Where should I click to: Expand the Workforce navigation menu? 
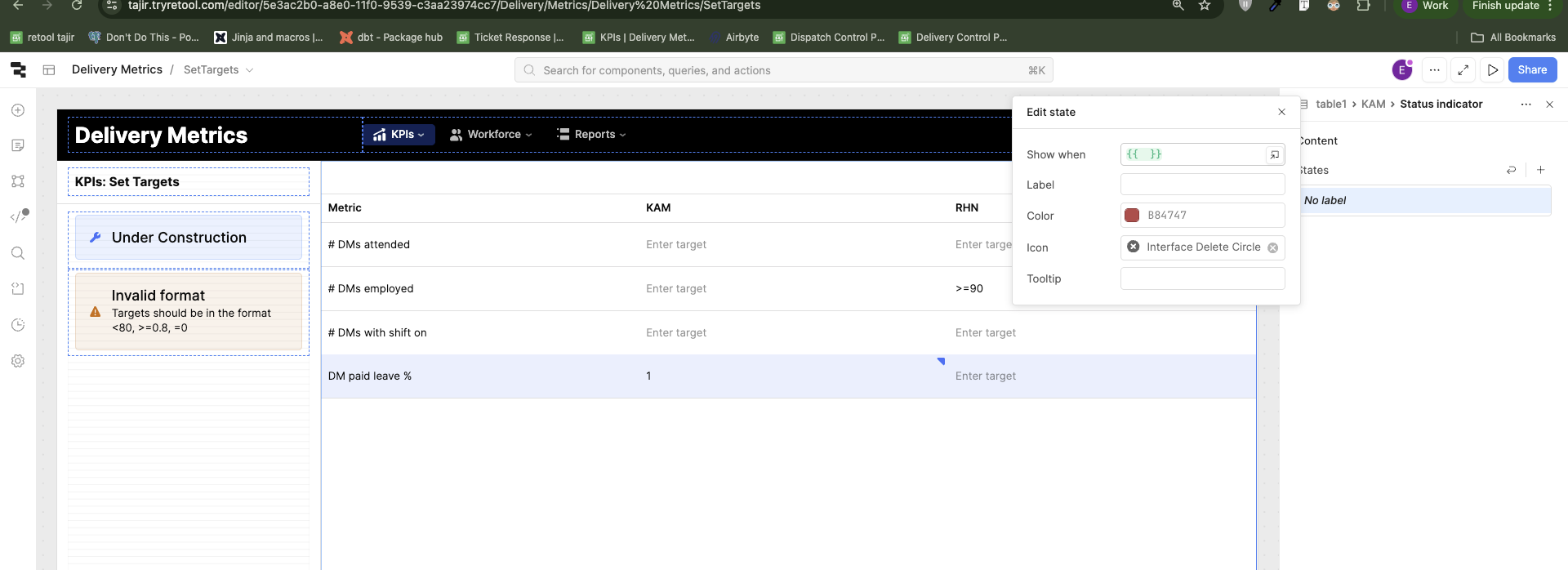pos(491,135)
